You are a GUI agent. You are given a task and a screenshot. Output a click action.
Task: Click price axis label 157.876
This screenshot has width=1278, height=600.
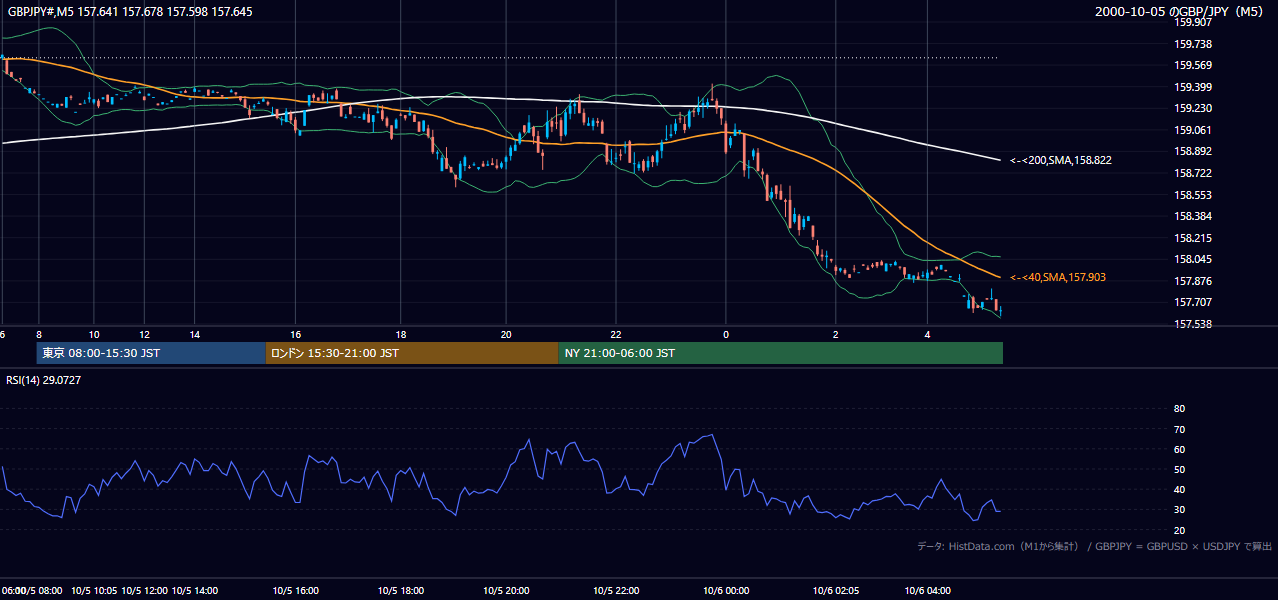tap(1193, 281)
